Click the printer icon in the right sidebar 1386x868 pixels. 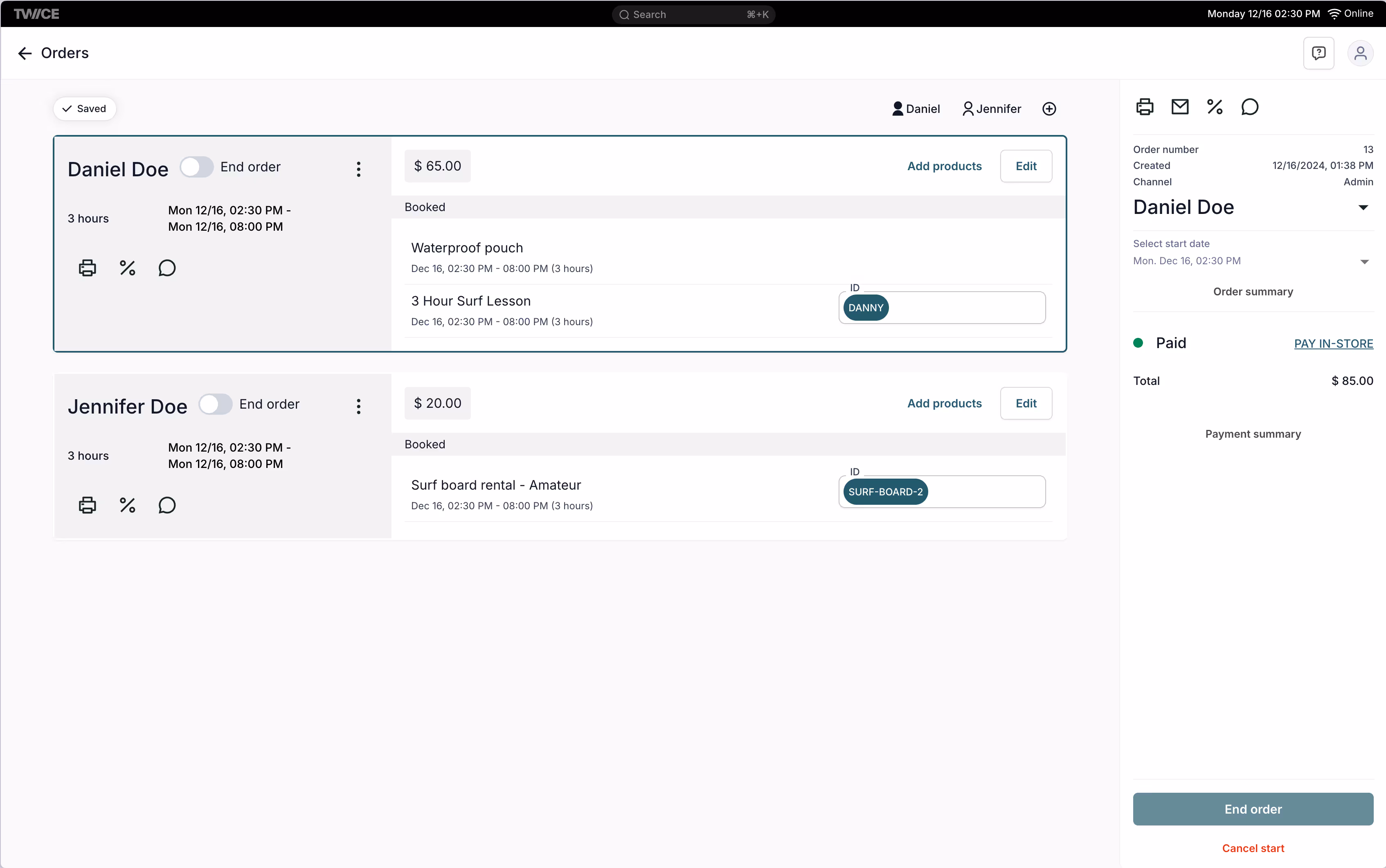(x=1144, y=107)
